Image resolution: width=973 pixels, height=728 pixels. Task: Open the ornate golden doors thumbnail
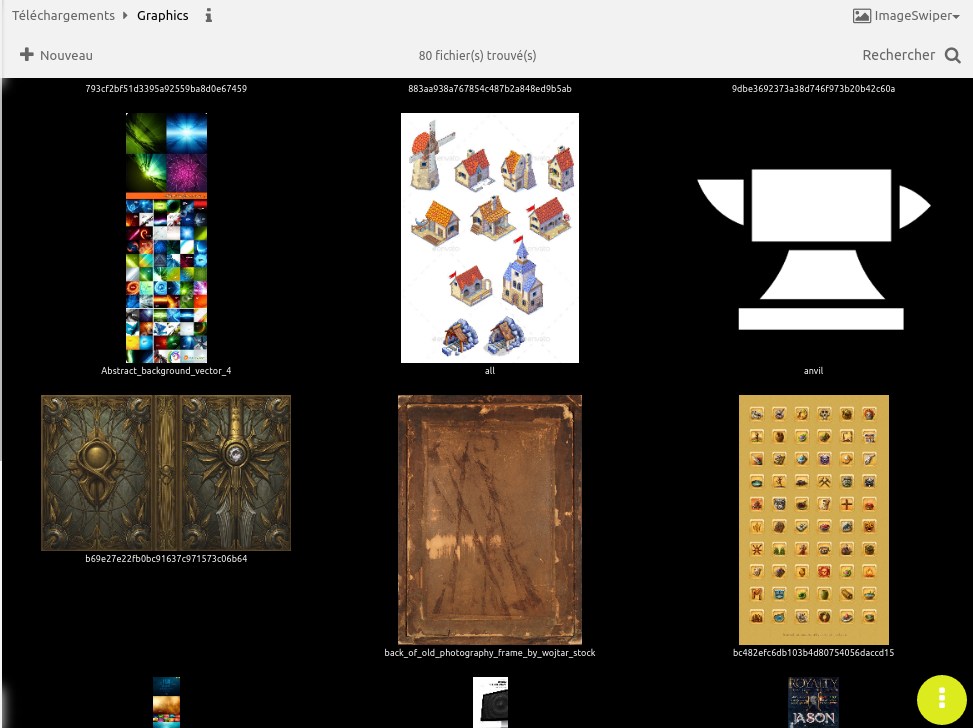[166, 472]
